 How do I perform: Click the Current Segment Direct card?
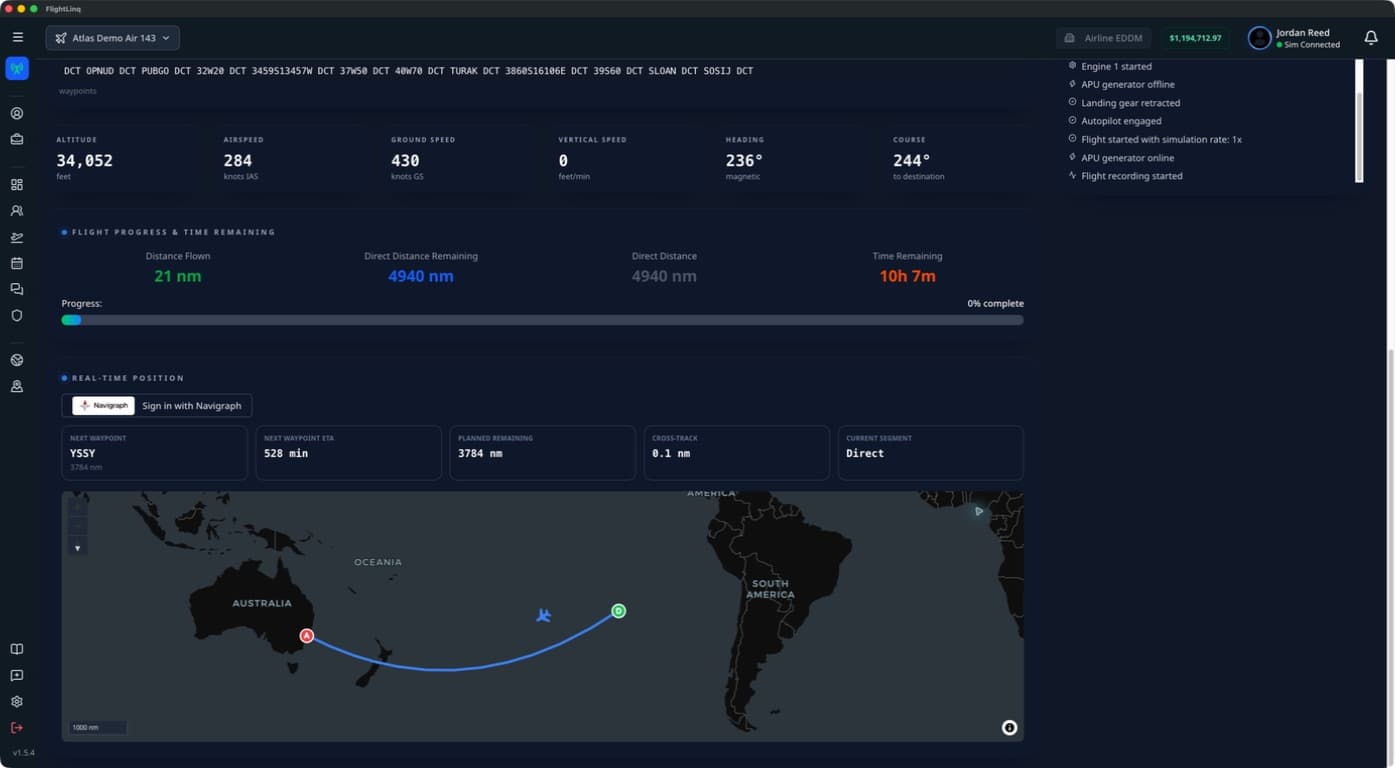click(930, 453)
